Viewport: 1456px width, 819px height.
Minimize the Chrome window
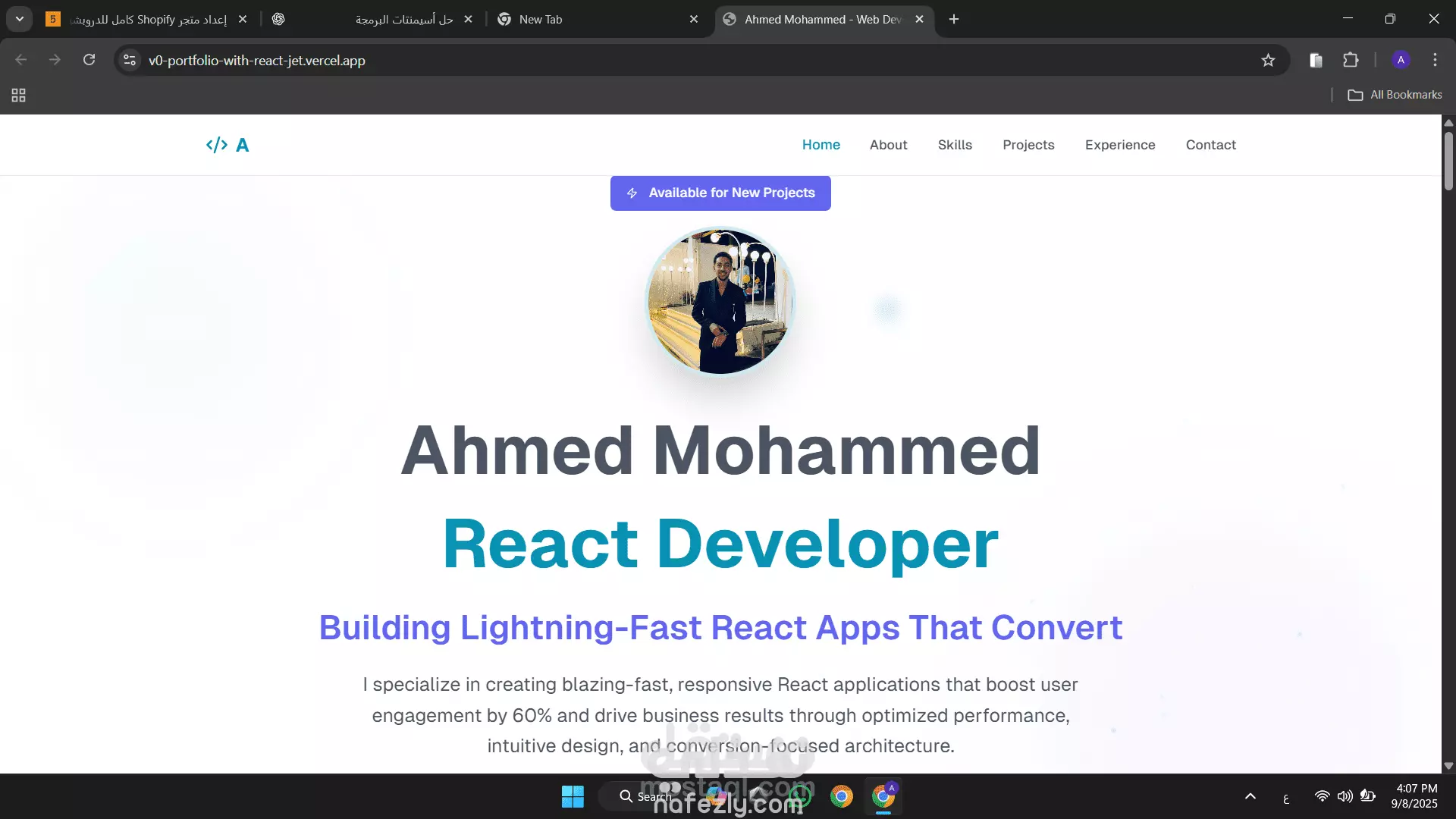pos(1348,19)
